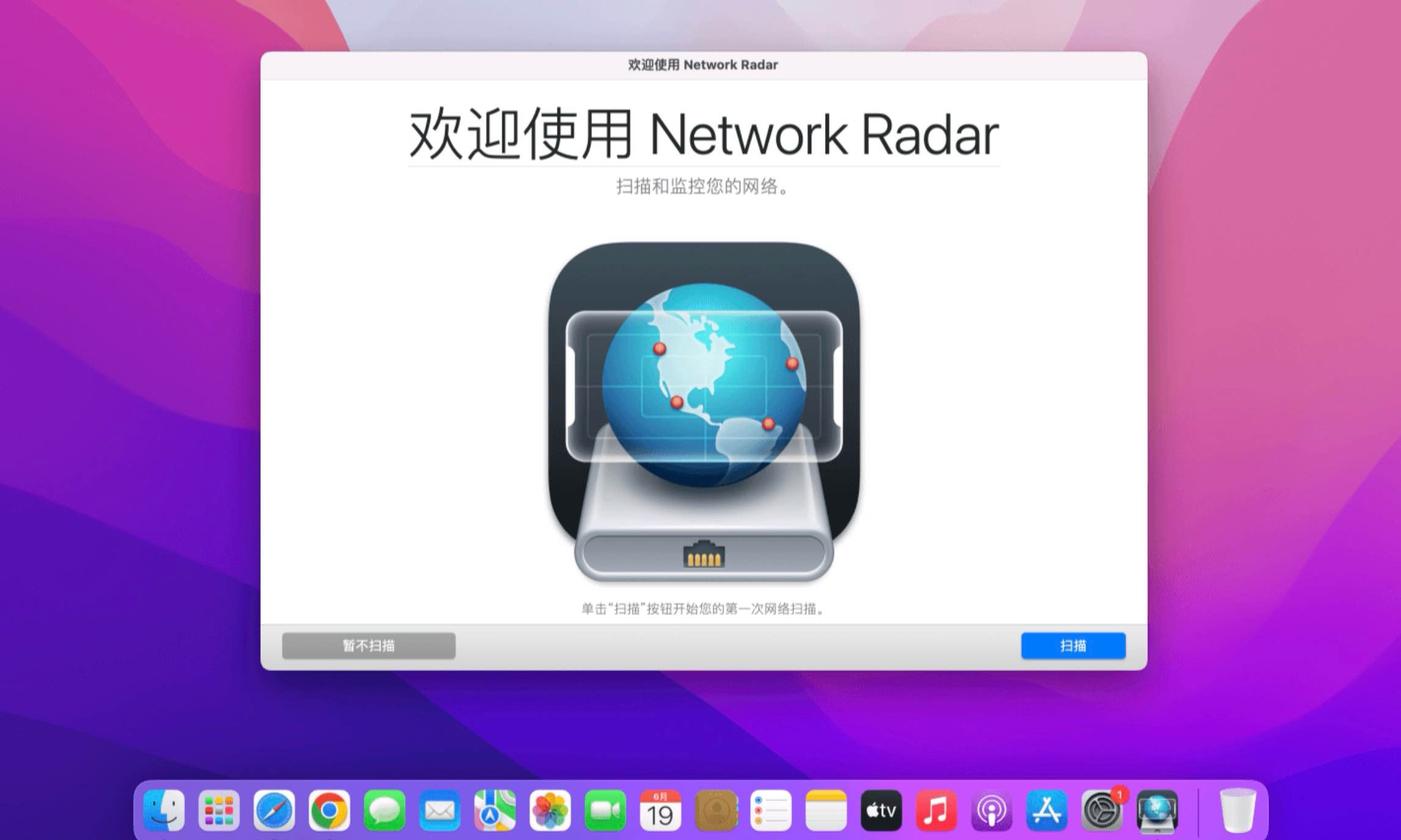Viewport: 1401px width, 840px height.
Task: Click the large Network Radar app logo
Action: 704,411
